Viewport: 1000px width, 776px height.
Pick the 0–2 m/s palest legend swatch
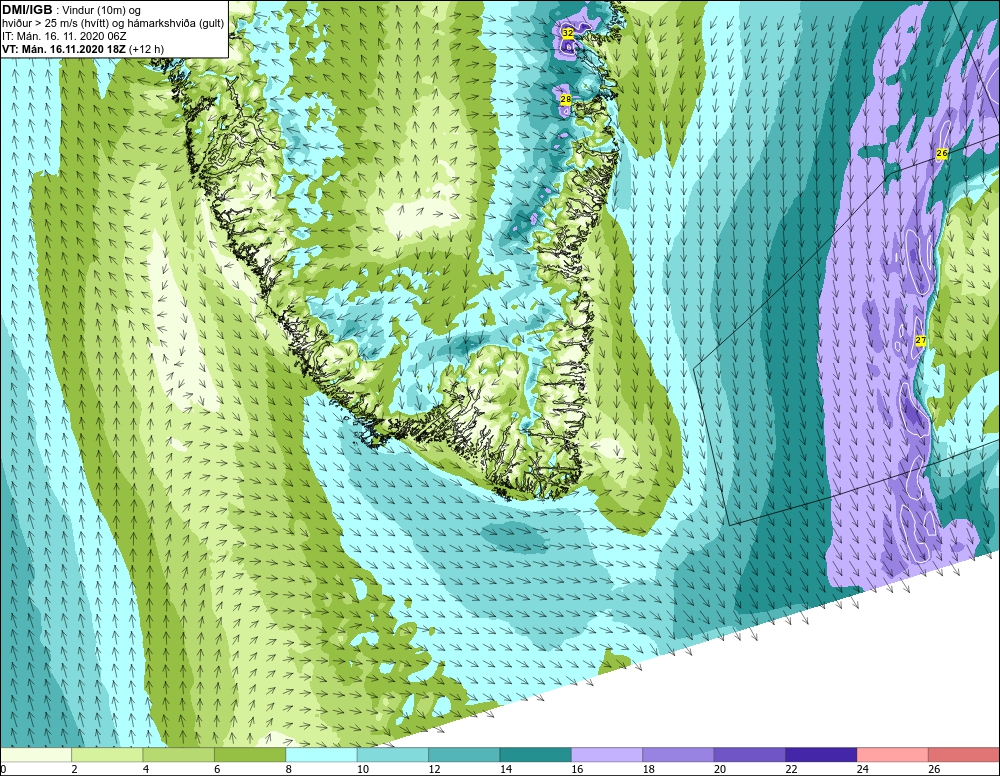(36, 755)
